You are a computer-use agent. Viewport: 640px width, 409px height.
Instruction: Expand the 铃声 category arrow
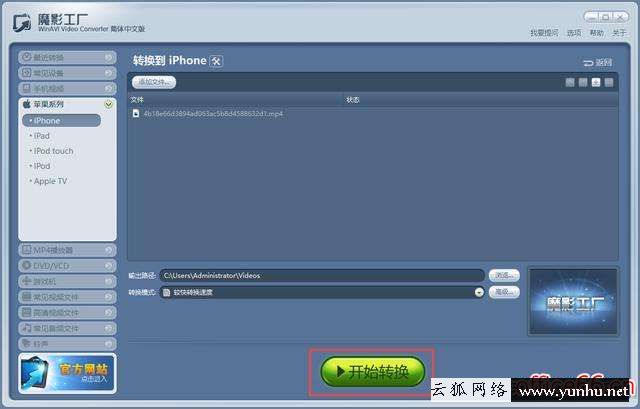click(109, 344)
